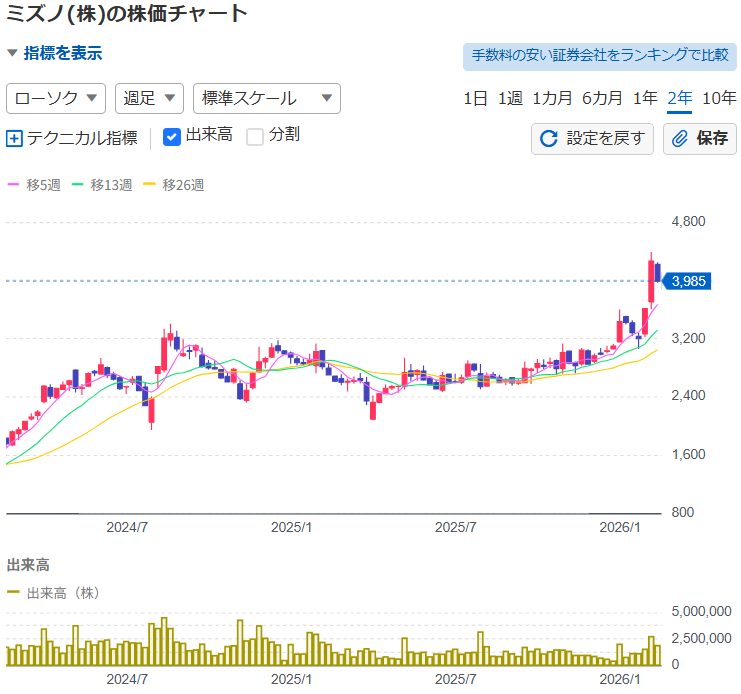The image size is (741, 694).
Task: Click the pink 移5週 legend swatch
Action: coord(13,185)
